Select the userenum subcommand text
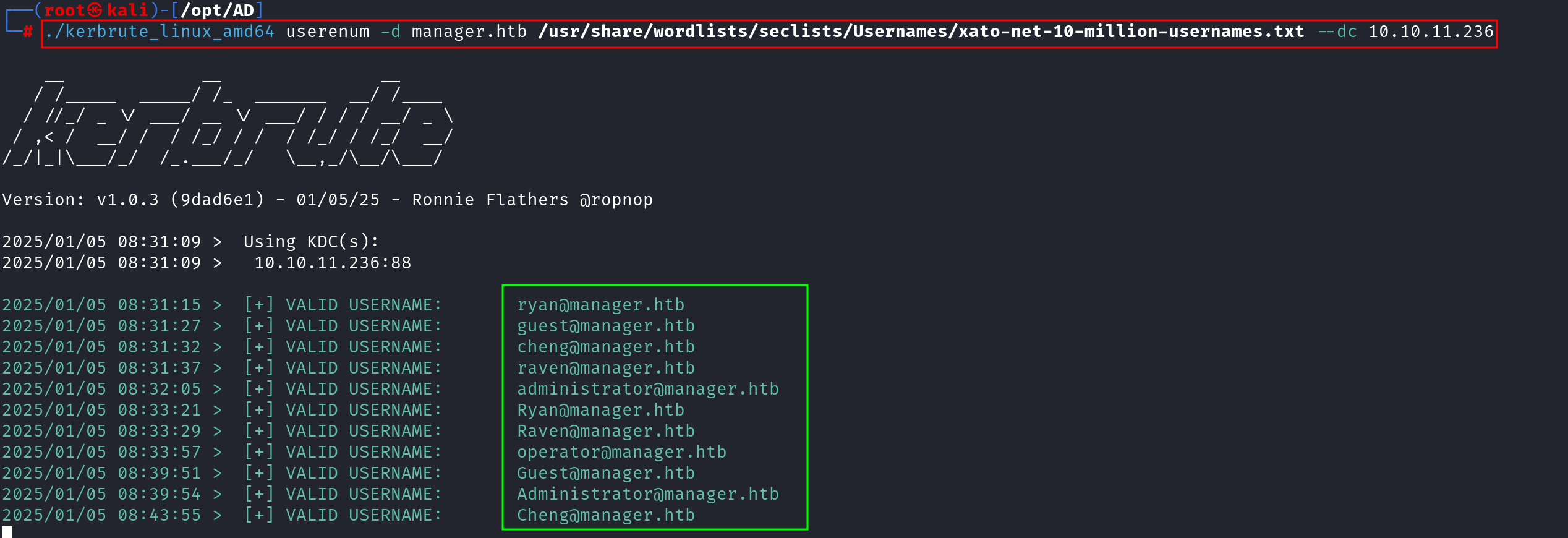Image resolution: width=1568 pixels, height=538 pixels. [327, 32]
